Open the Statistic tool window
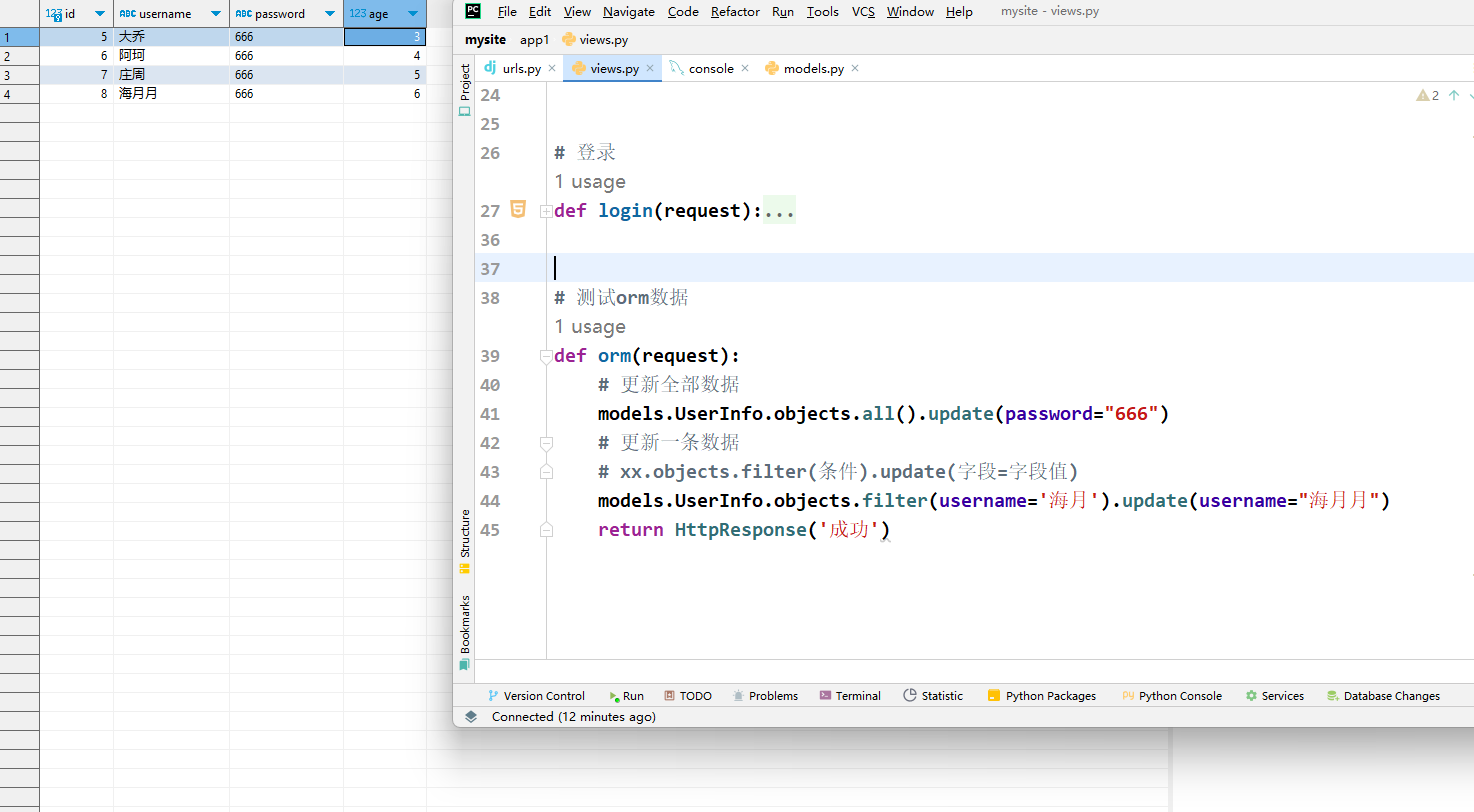Screen dimensions: 1474x812 coord(933,696)
